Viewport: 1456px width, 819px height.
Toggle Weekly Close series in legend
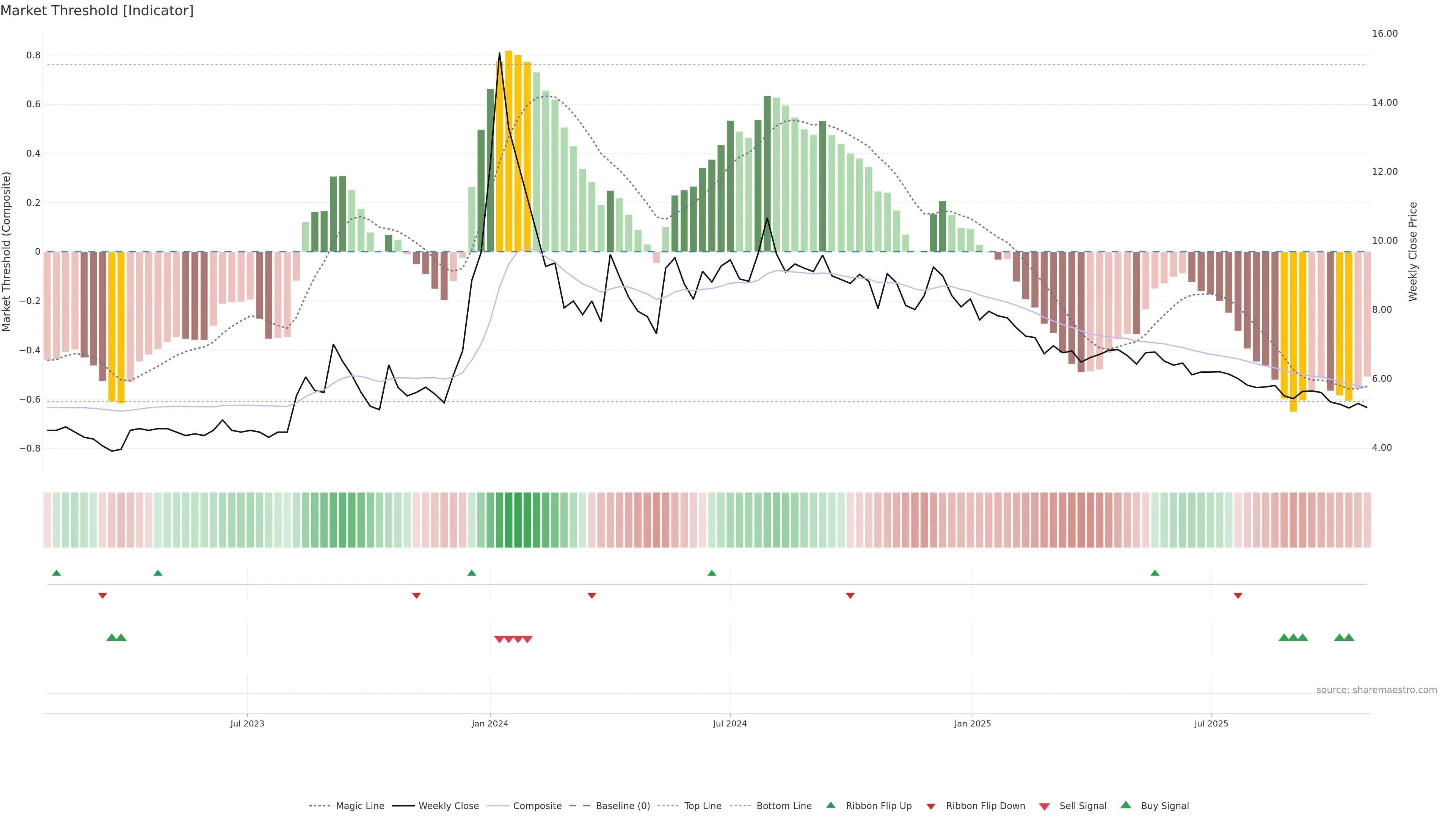point(448,806)
